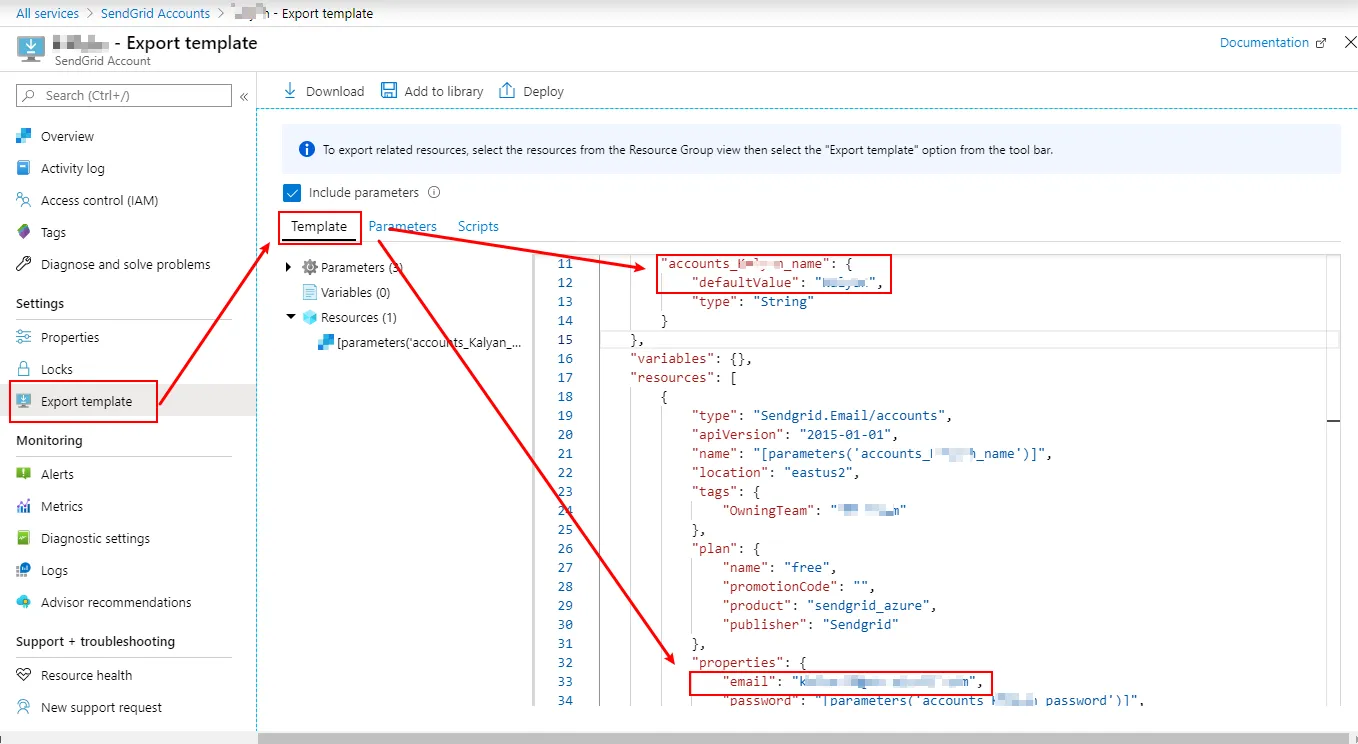Click the "OwningTeam" code line
Image resolution: width=1358 pixels, height=744 pixels.
tap(814, 511)
